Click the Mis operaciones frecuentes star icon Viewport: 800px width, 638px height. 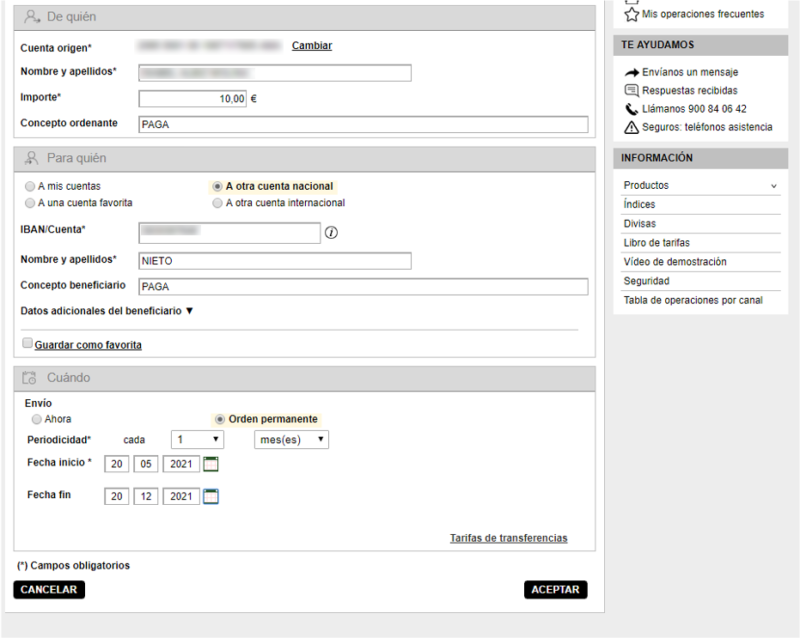click(x=631, y=14)
